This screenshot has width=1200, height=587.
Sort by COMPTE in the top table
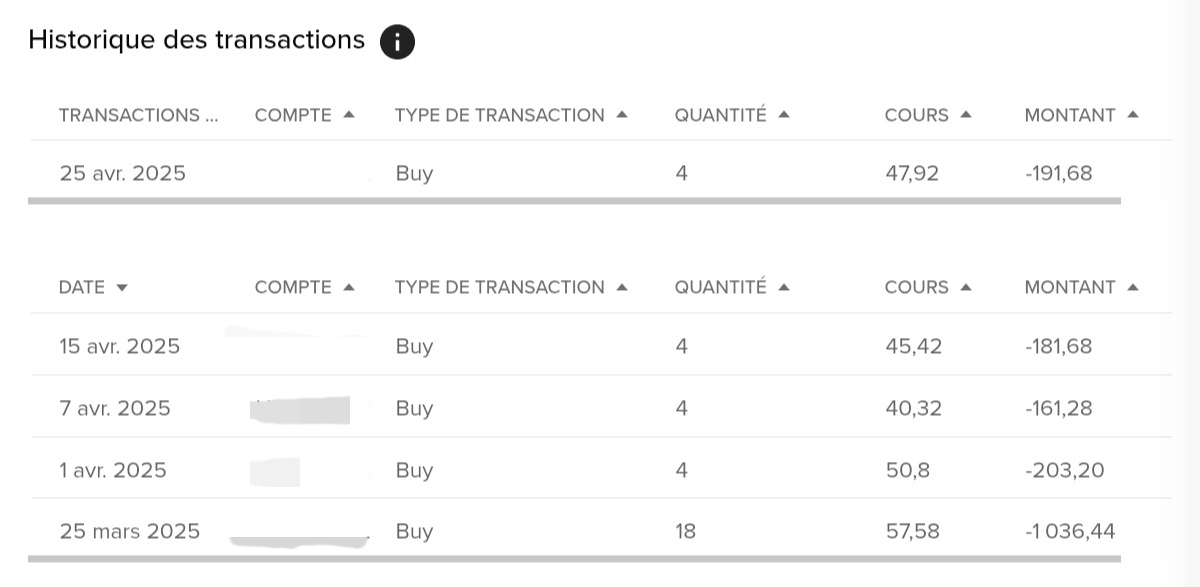click(x=349, y=115)
